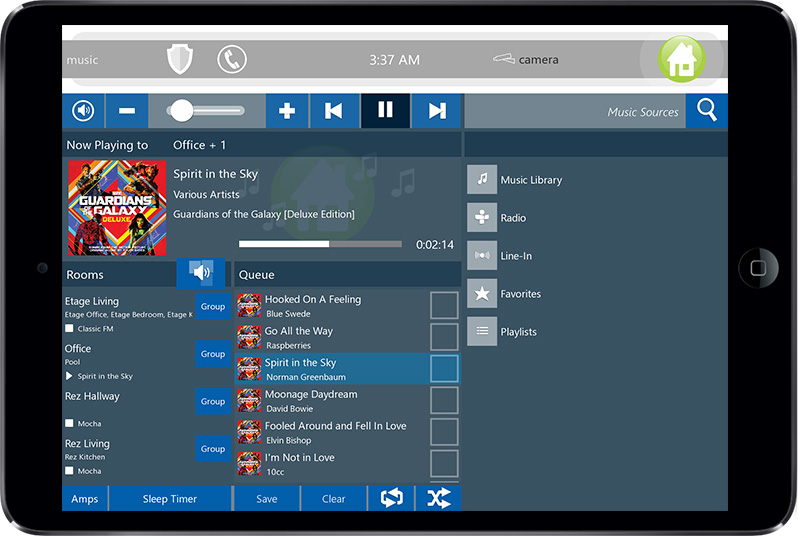Click the Amps button
Viewport: 800px width, 536px height.
coord(85,499)
